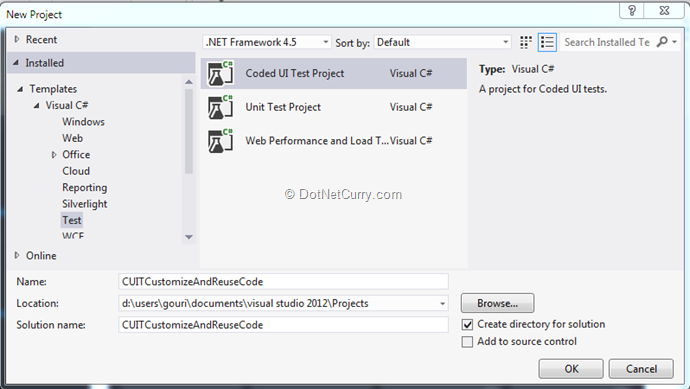Expand the Online section
Viewport: 690px width, 389px height.
17,255
